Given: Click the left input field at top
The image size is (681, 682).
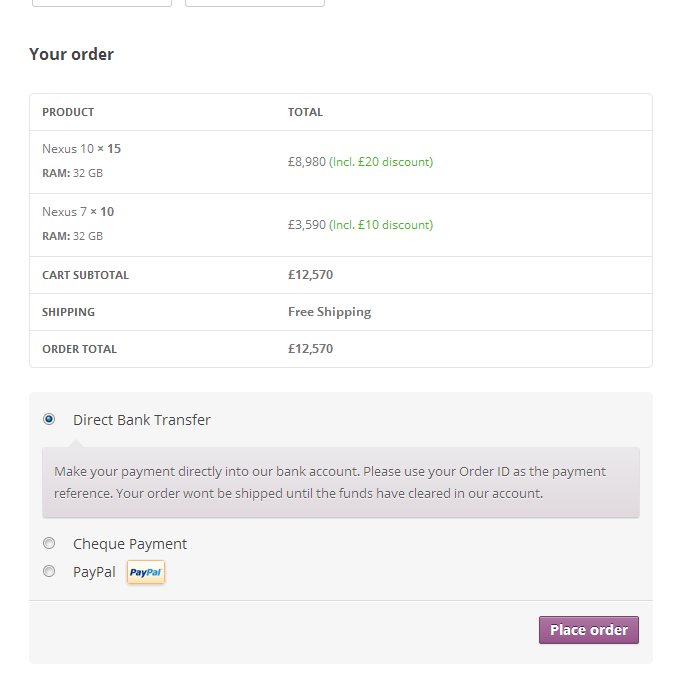Looking at the screenshot, I should click(x=102, y=3).
